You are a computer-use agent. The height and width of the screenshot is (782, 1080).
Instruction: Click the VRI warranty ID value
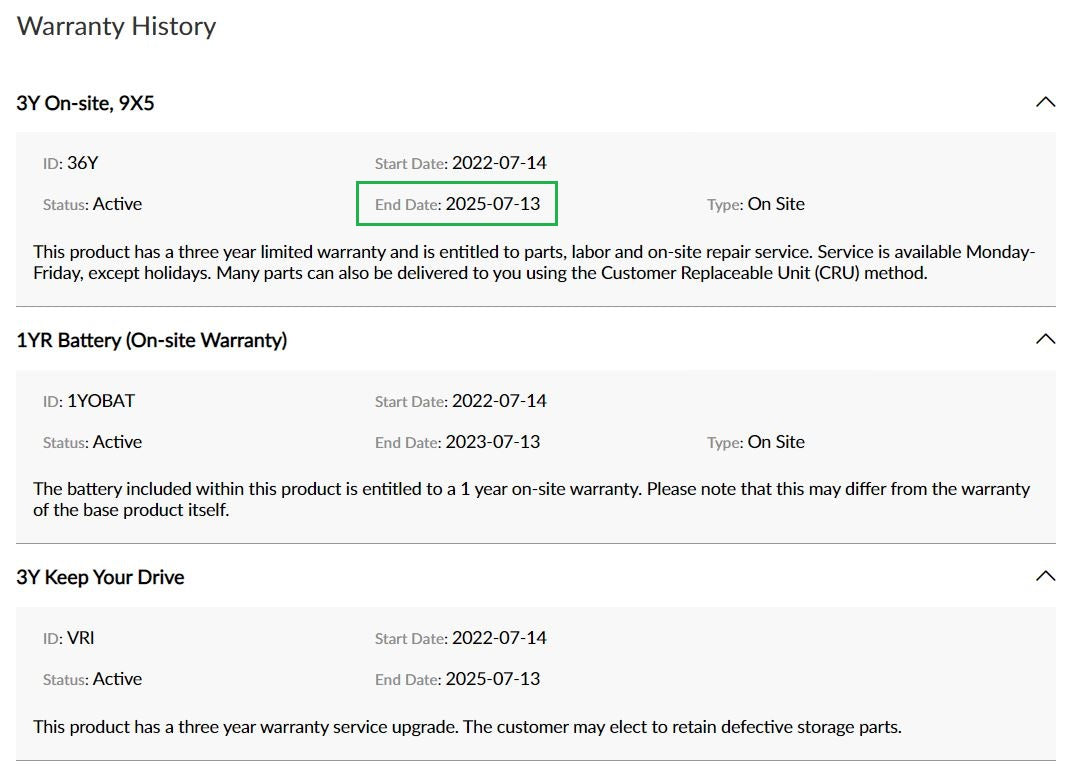coord(81,638)
